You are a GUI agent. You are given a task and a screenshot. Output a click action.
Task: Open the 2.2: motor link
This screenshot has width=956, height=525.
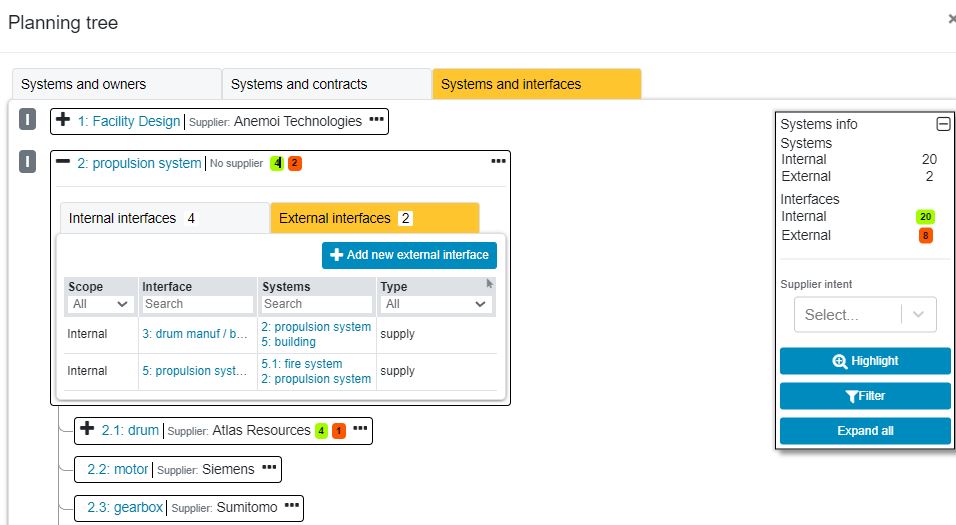118,470
